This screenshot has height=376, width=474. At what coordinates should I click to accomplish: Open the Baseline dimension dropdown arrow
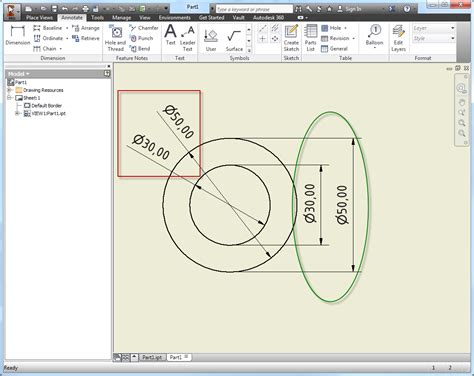(x=67, y=28)
